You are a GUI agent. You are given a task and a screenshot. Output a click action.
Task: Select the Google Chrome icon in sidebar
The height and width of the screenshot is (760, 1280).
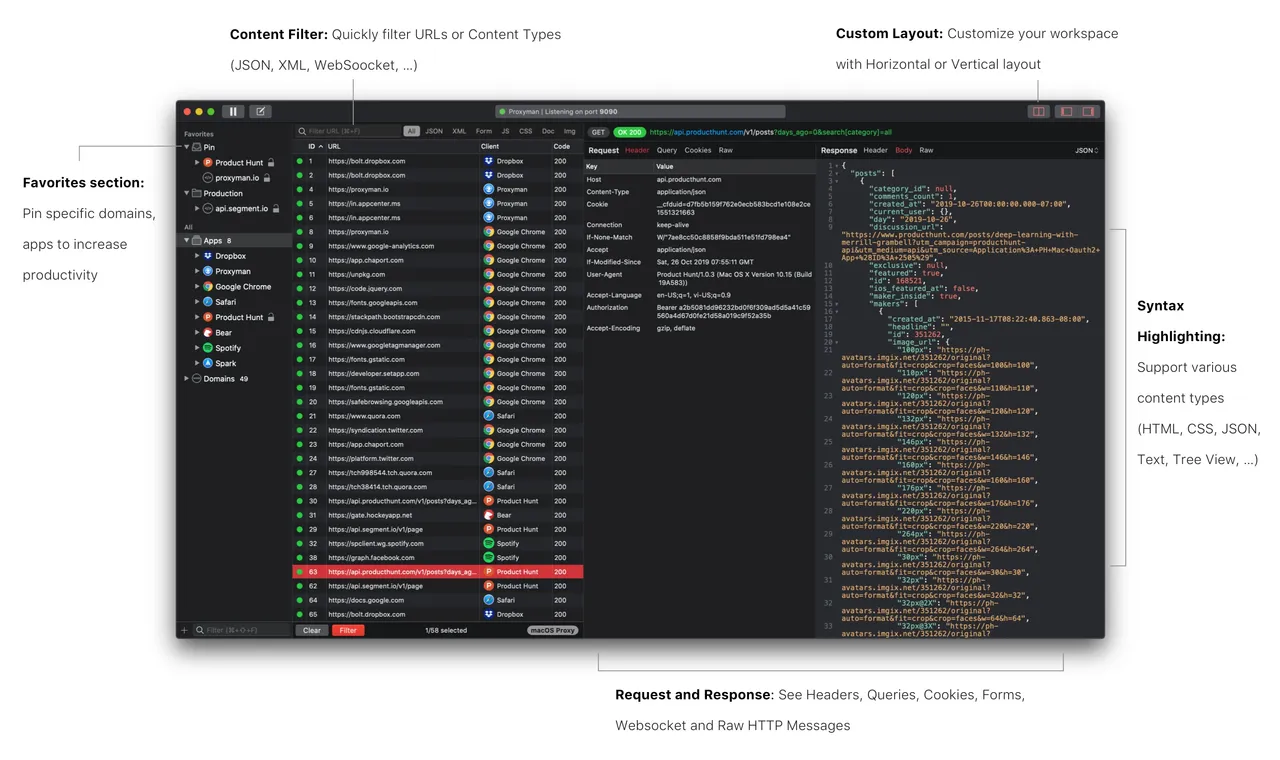coord(208,287)
